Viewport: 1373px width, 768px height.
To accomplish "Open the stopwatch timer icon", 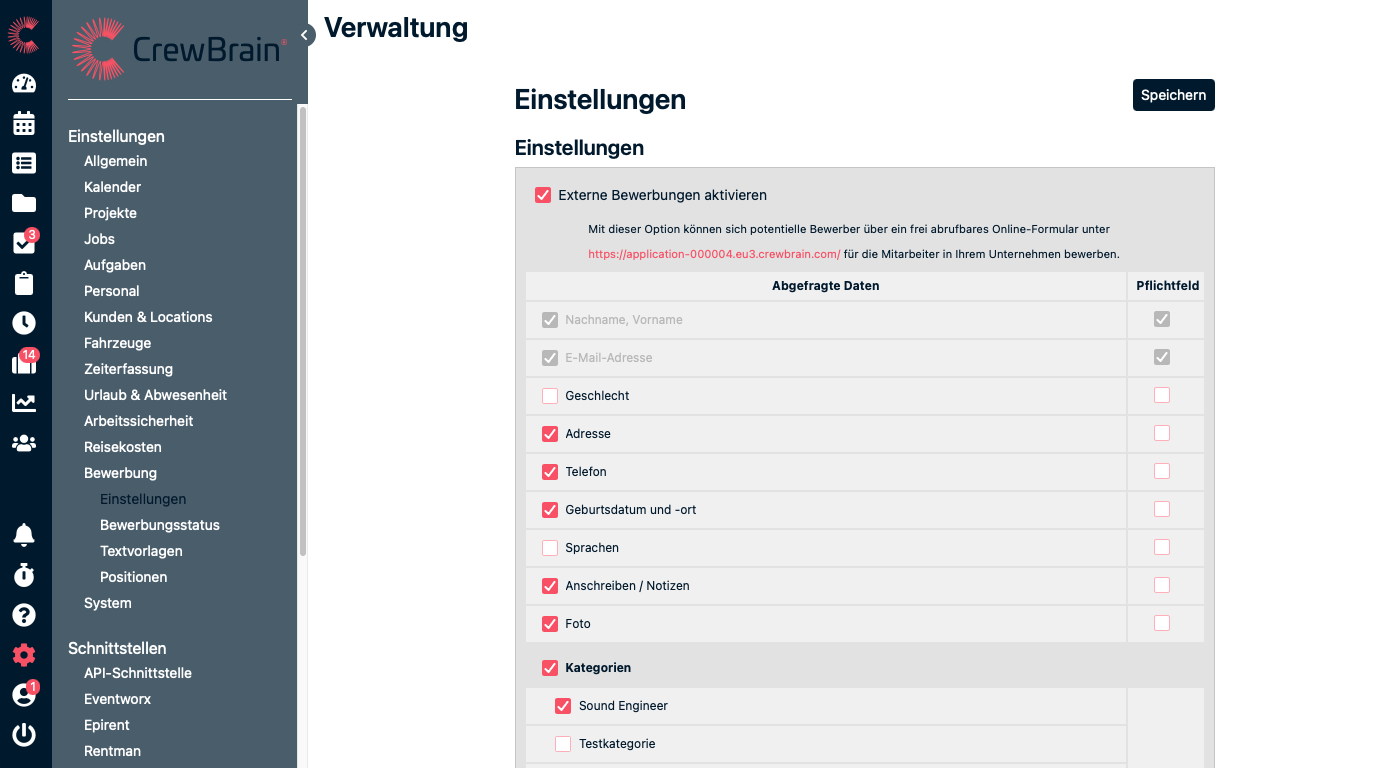I will click(24, 575).
